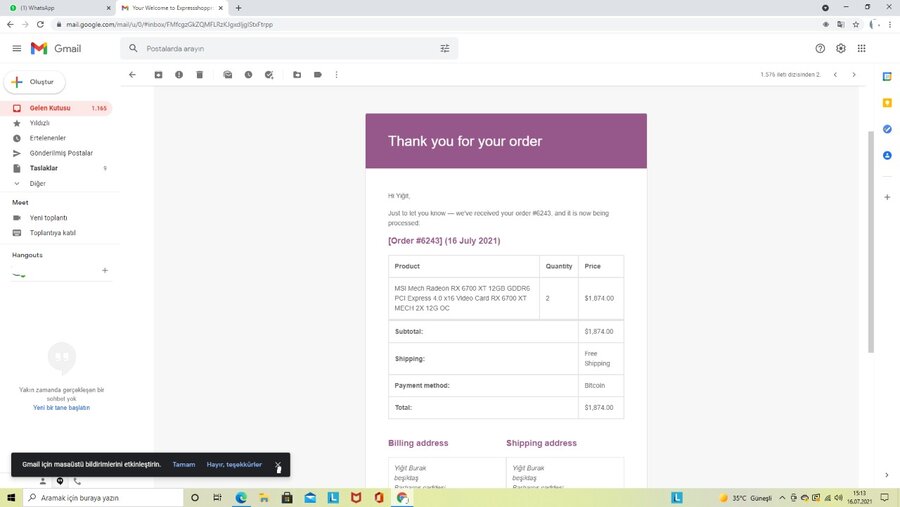Open Gönderilmiş Postalar sent folder
This screenshot has height=507, width=900.
point(56,153)
